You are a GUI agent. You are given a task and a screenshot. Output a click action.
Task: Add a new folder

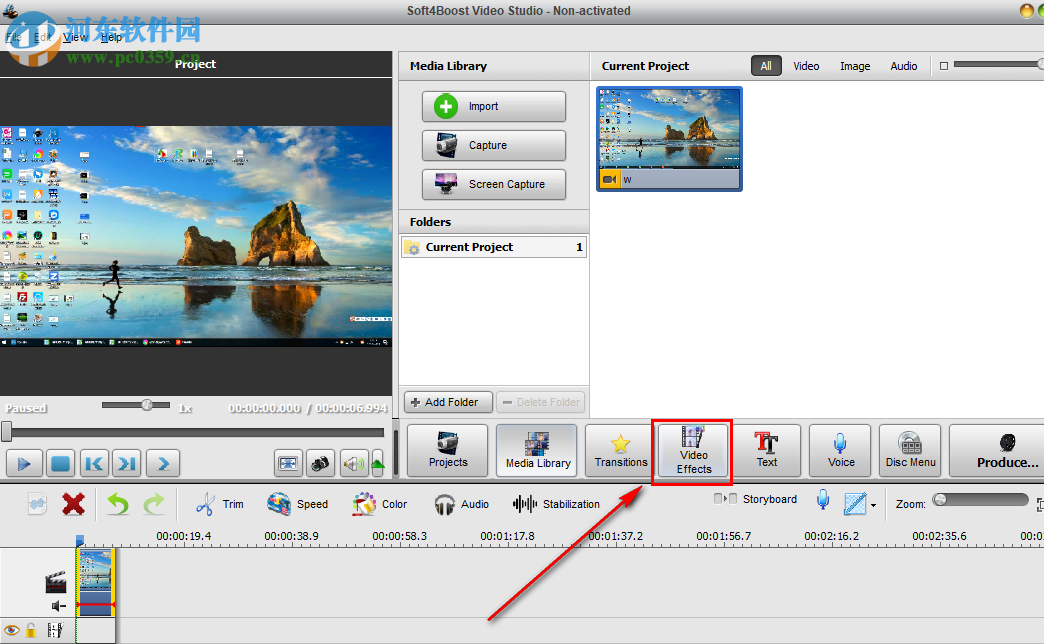coord(448,402)
